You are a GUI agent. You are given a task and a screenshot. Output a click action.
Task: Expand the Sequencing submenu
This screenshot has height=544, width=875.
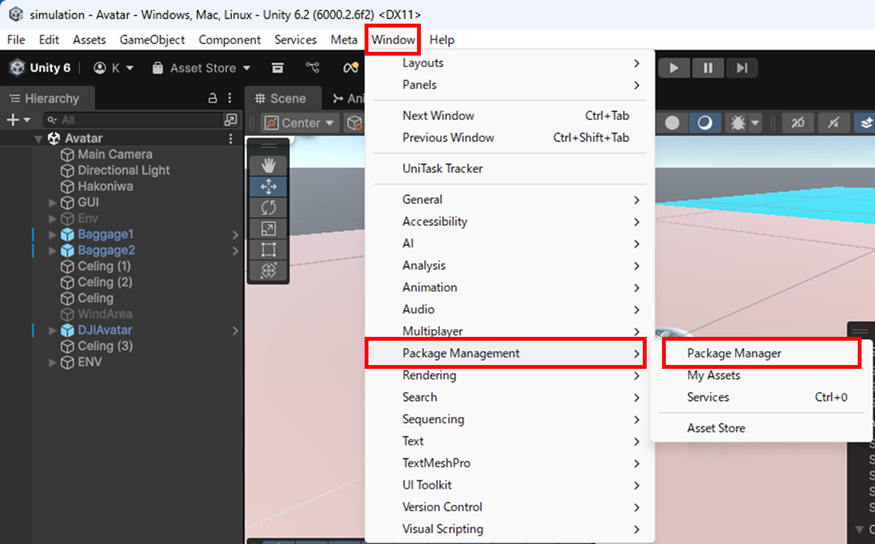pyautogui.click(x=509, y=419)
